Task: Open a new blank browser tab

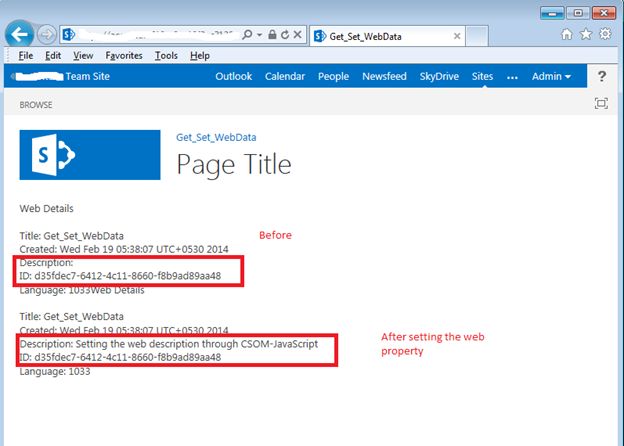Action: point(477,36)
